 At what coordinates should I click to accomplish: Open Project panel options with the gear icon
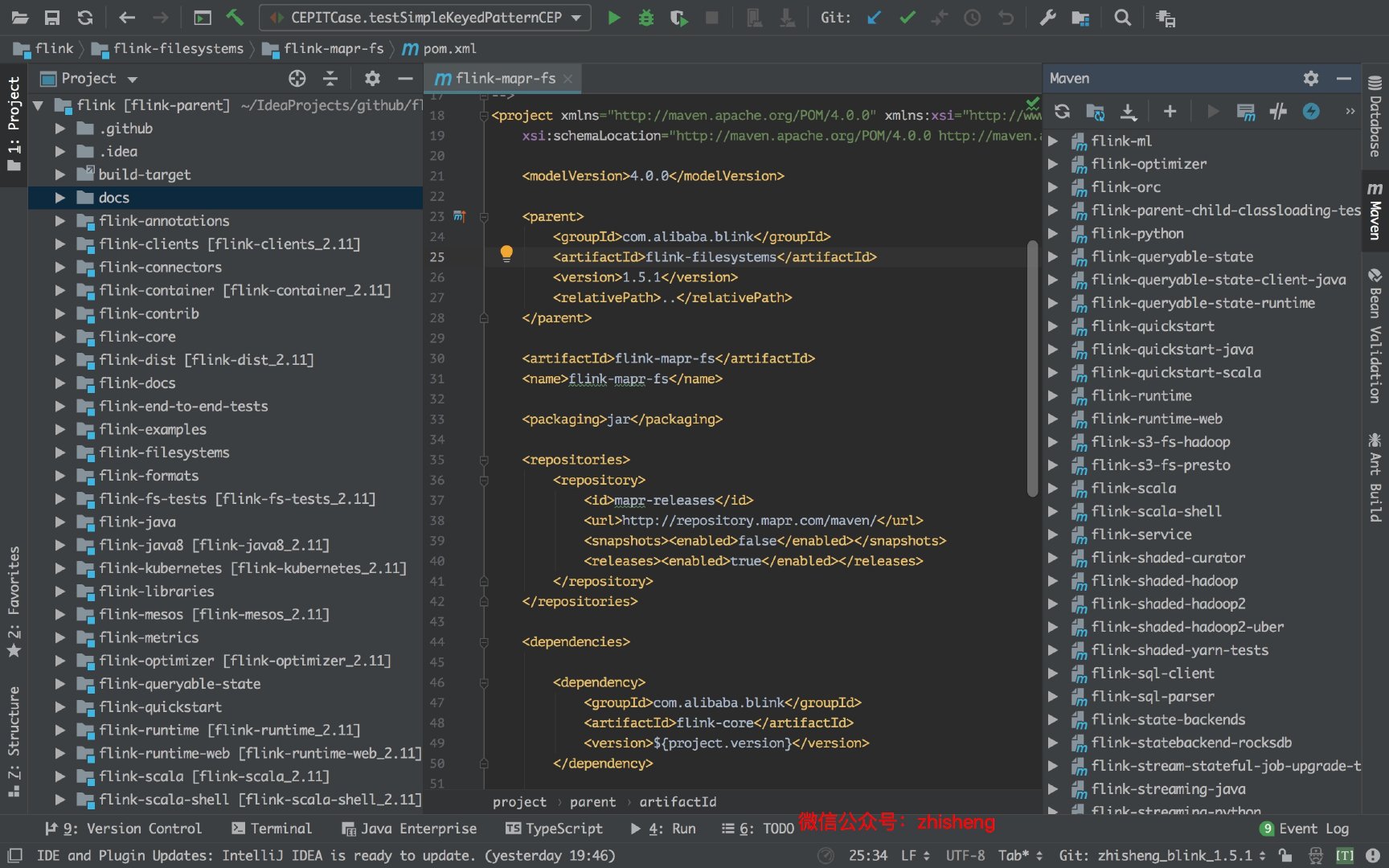tap(372, 78)
